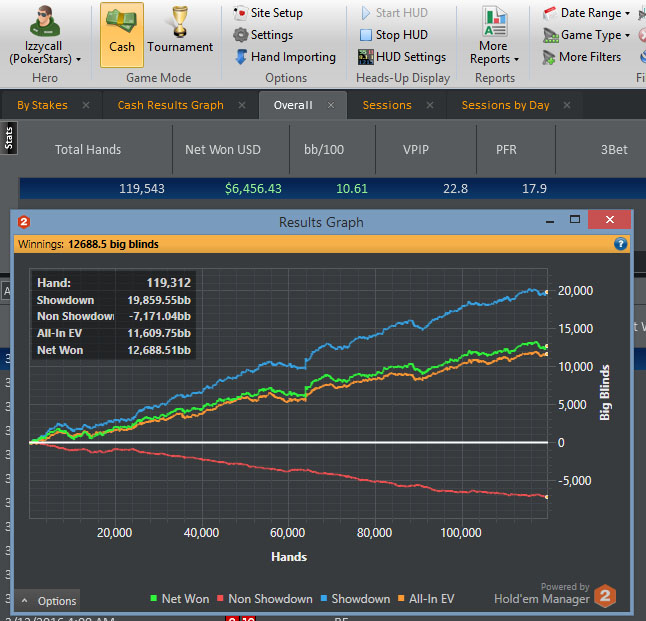Screen dimensions: 646x621
Task: Click the disabled Start HUD button
Action: coord(394,13)
